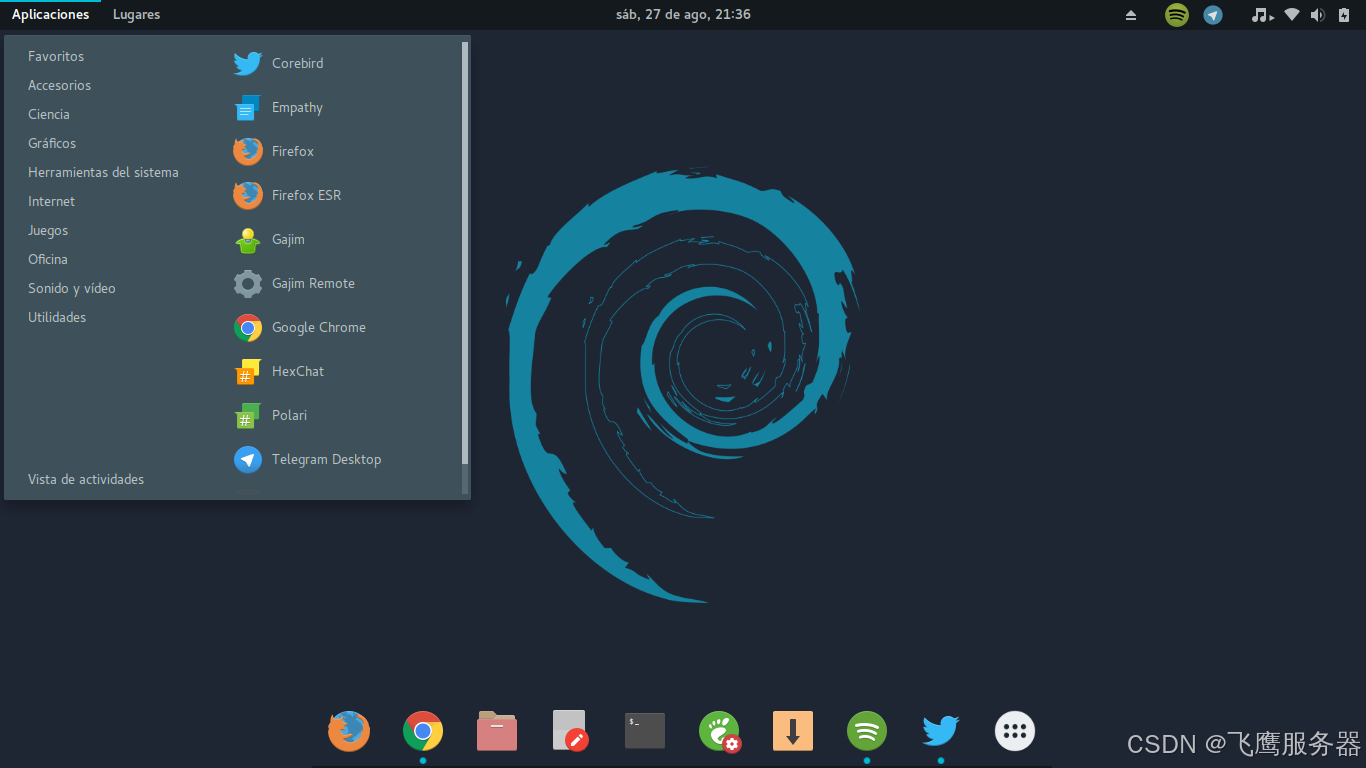
Task: Open the download manager dock icon
Action: pyautogui.click(x=793, y=731)
